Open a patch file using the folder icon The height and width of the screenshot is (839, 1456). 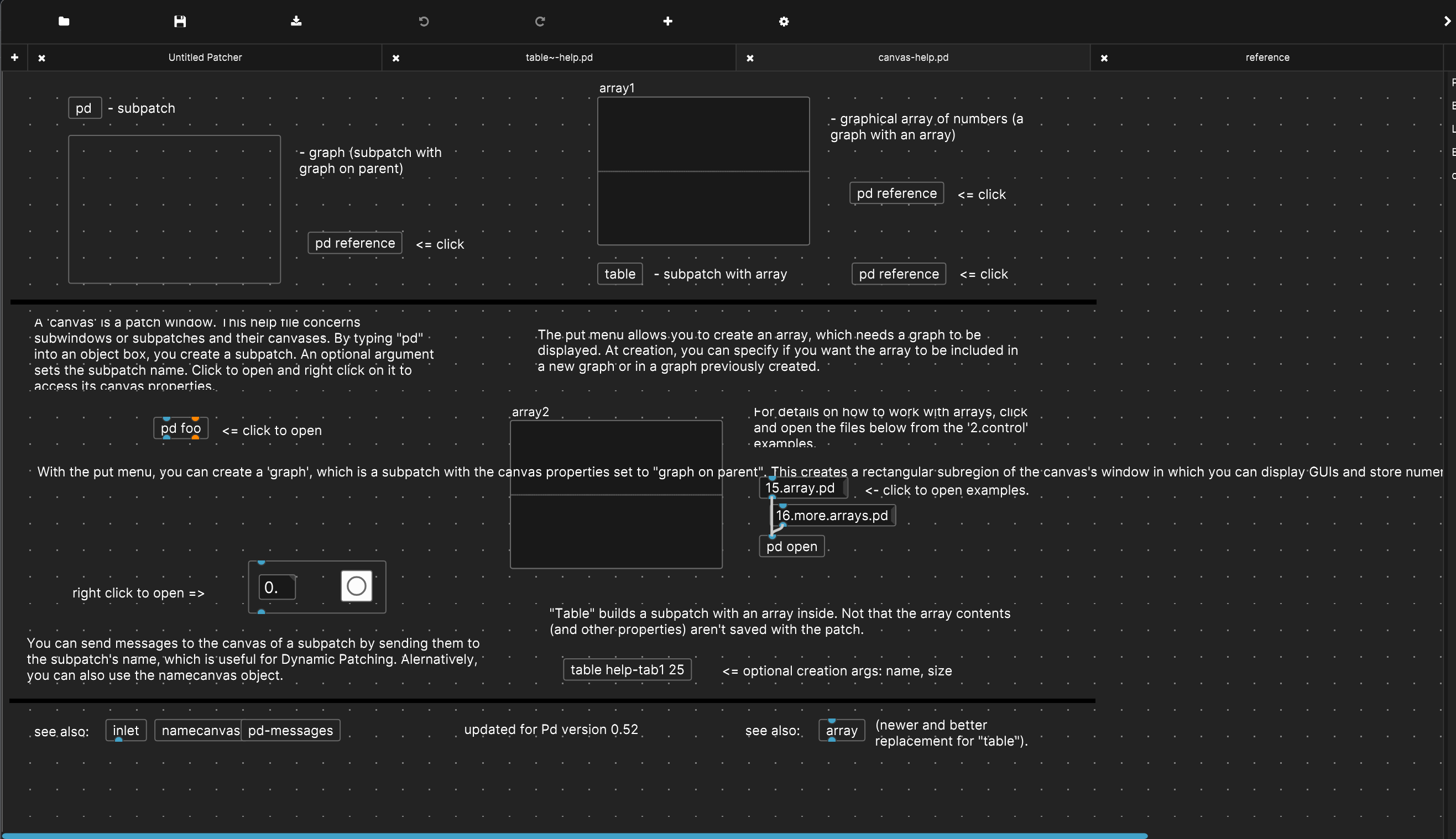tap(64, 22)
